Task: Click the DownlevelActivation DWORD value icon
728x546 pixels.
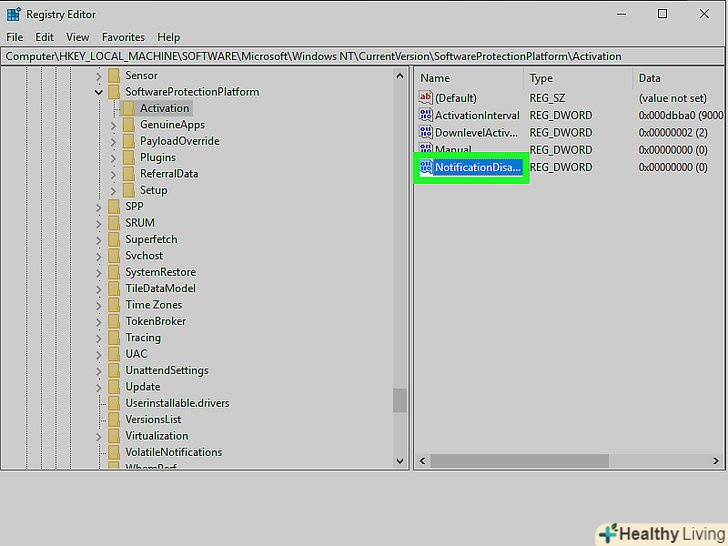Action: [426, 132]
